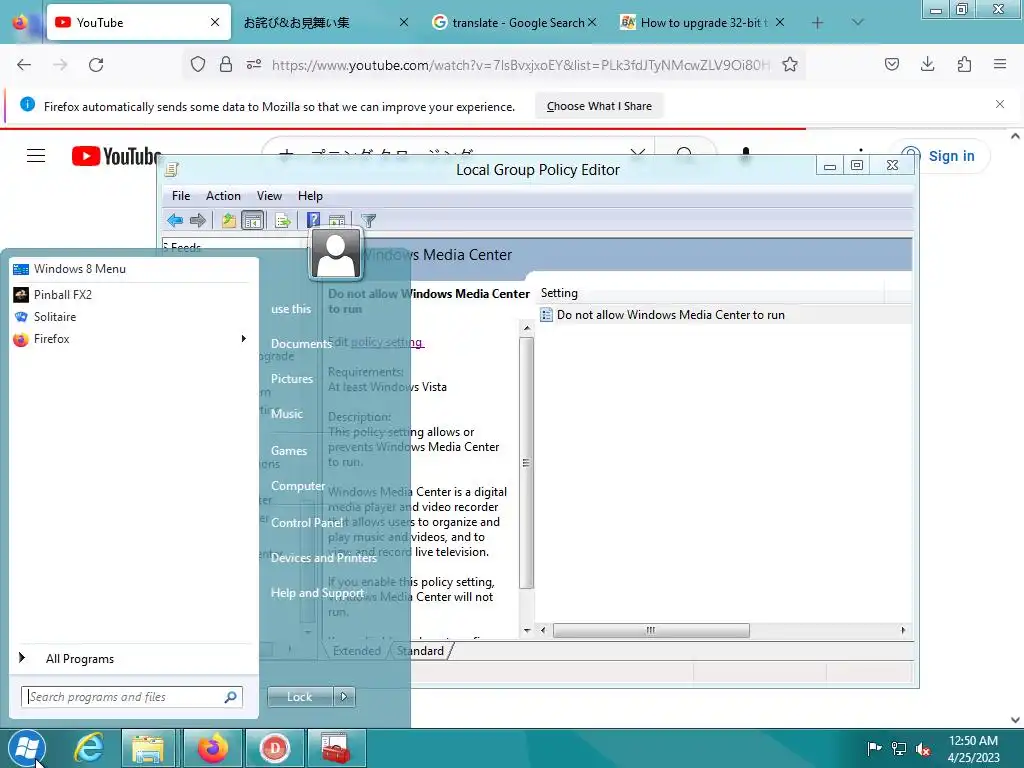Expand the Firefox submenu arrow in Start menu
The width and height of the screenshot is (1024, 768).
click(244, 338)
